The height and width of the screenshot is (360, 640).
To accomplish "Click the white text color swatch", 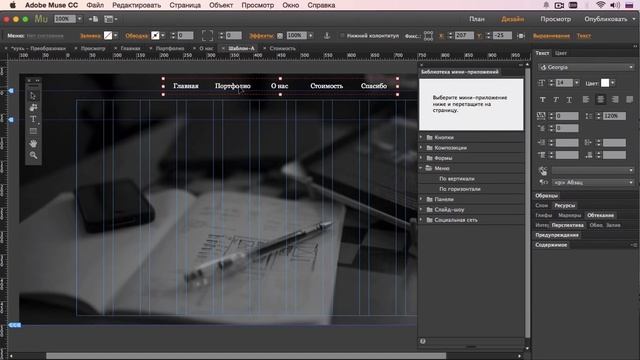I will click(x=605, y=83).
